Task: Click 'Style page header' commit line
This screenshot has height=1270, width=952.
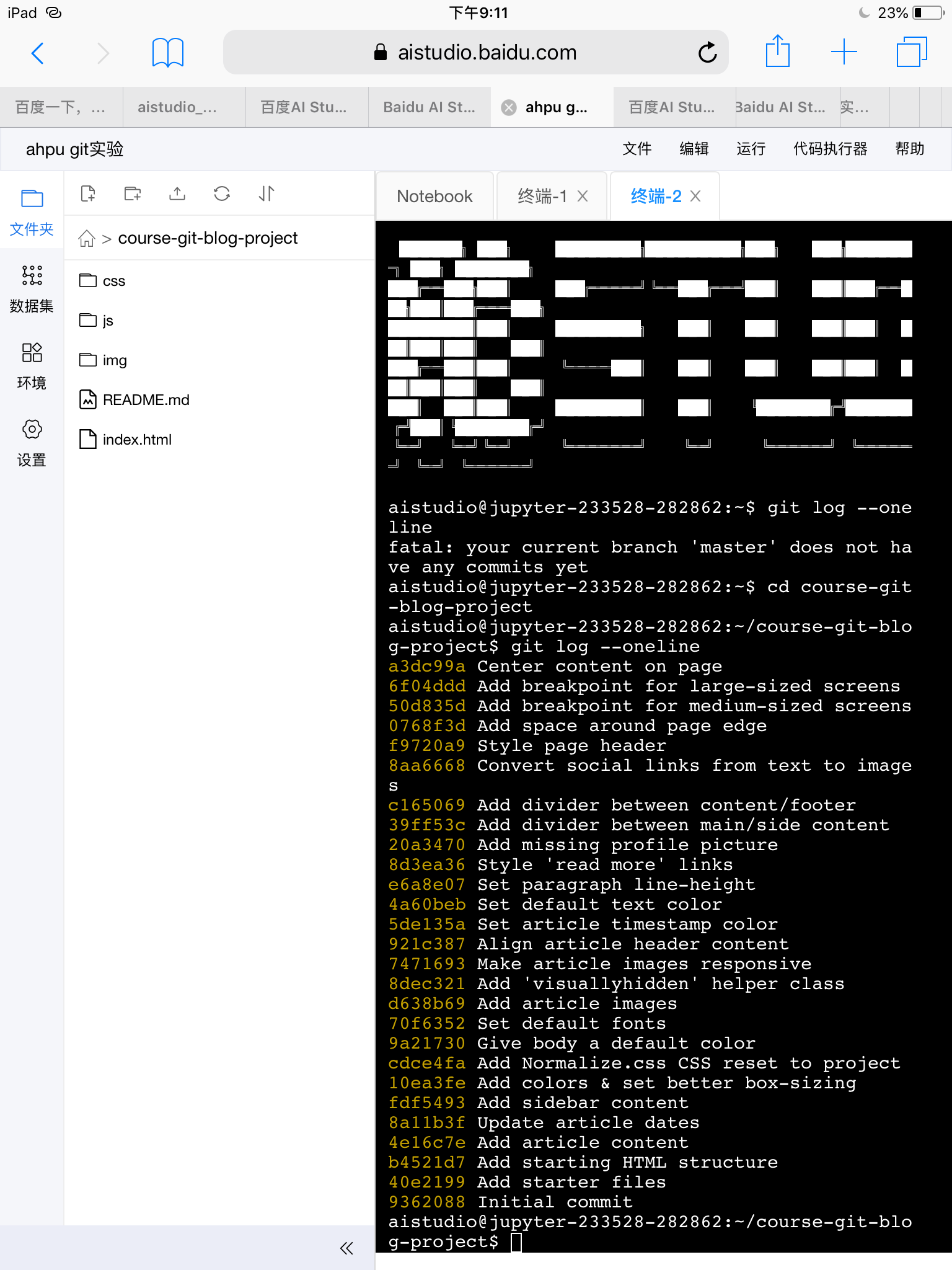Action: pyautogui.click(x=527, y=746)
